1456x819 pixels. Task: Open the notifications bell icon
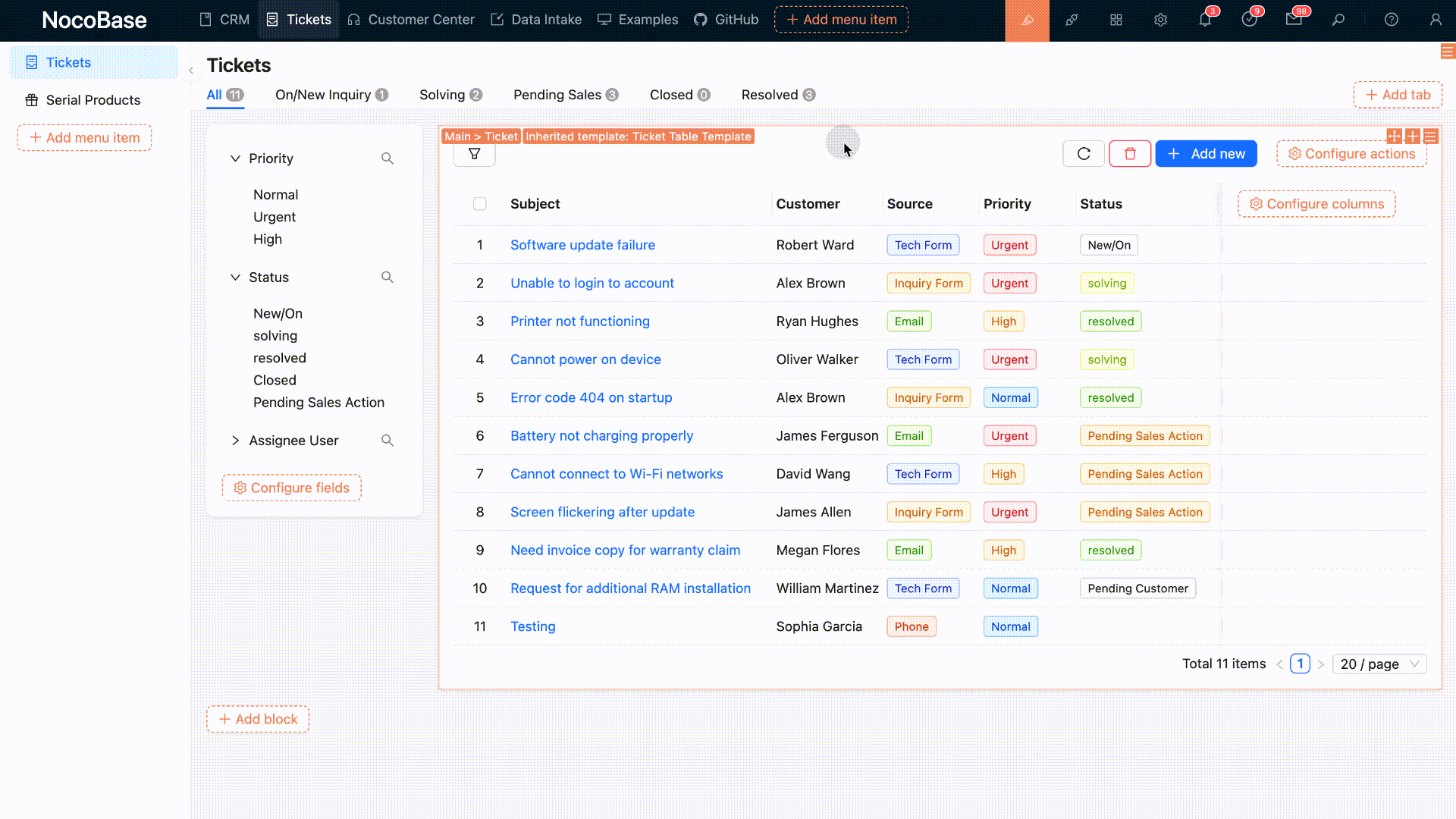[1204, 20]
